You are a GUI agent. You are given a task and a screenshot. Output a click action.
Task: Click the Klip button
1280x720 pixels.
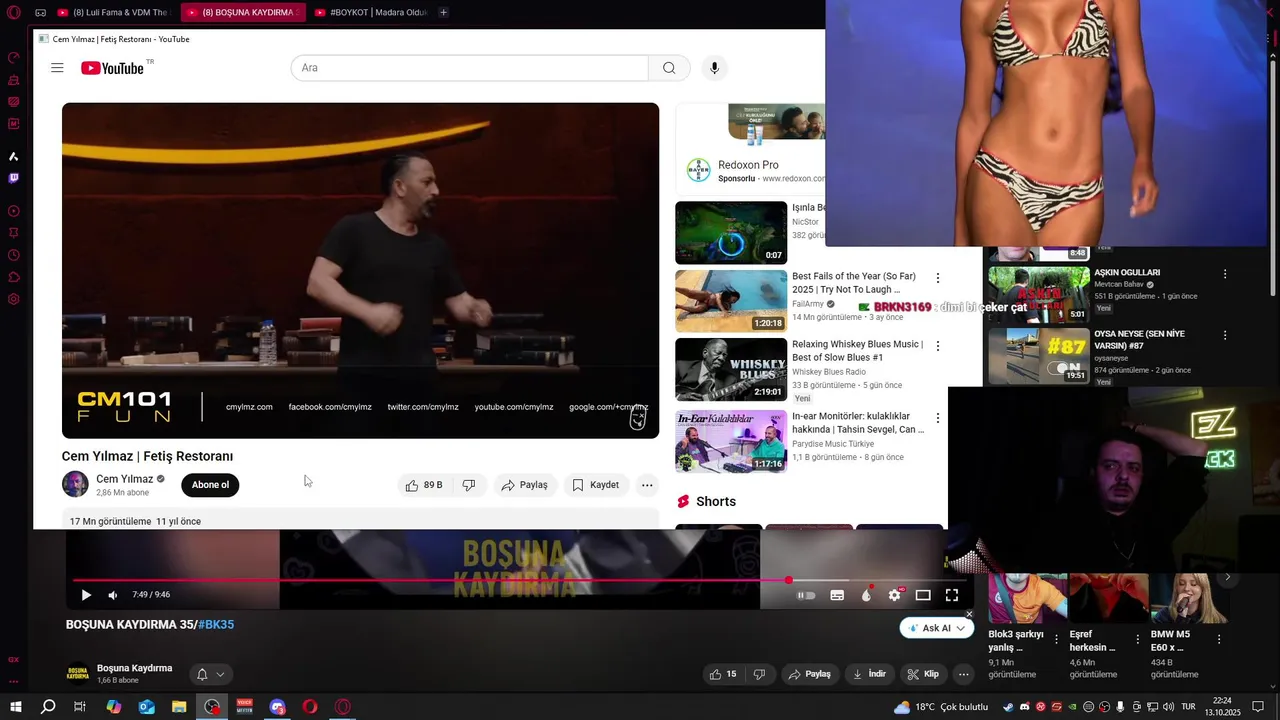pos(923,674)
